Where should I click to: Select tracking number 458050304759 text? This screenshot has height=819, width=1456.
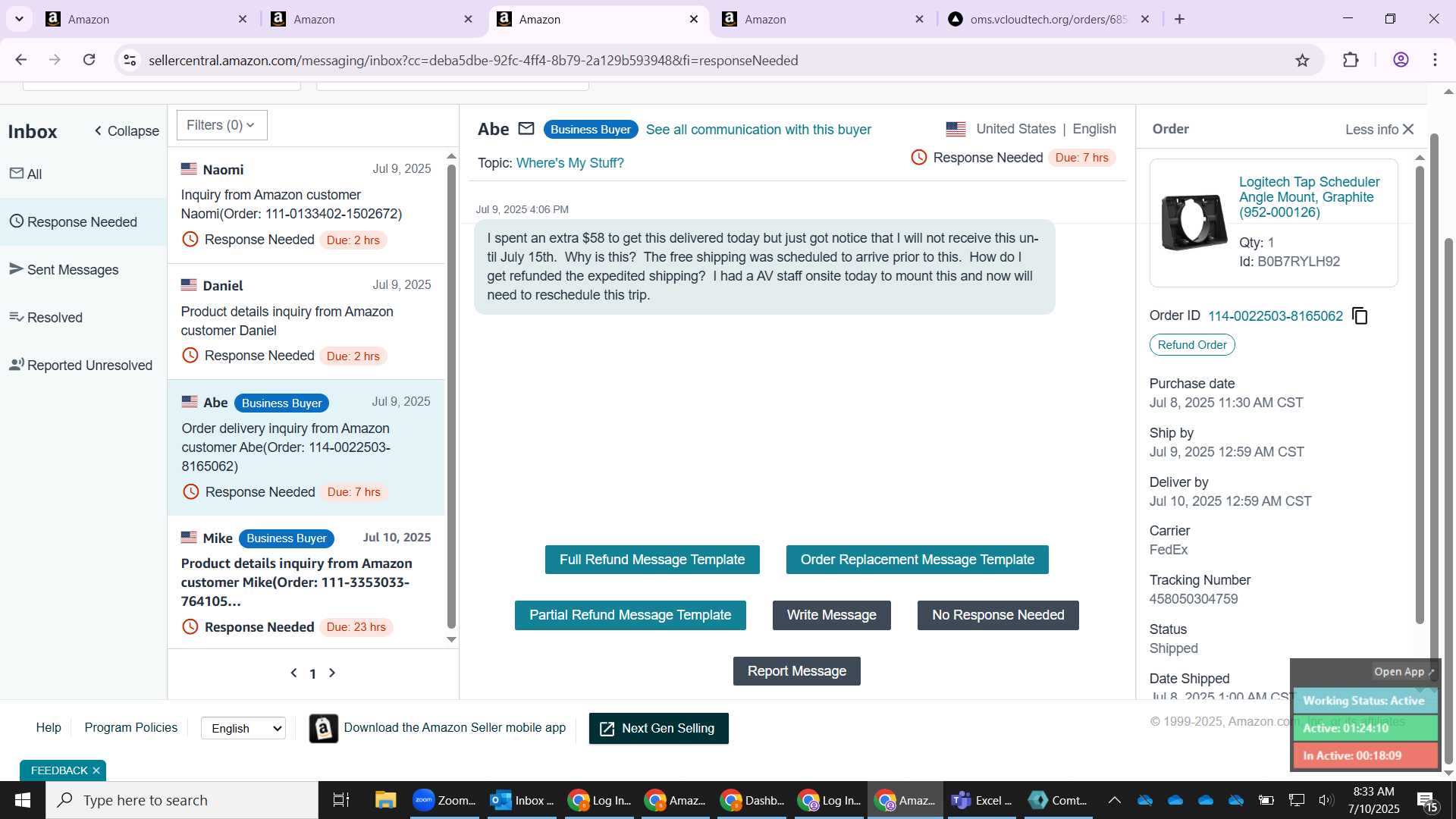(x=1194, y=599)
